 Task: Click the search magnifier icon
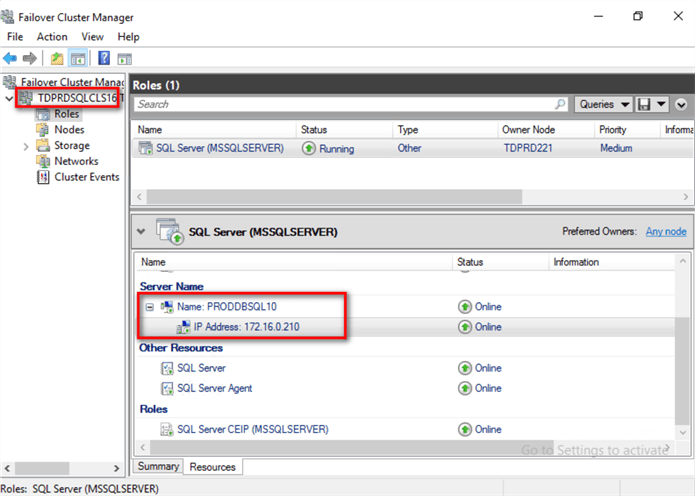pos(561,104)
